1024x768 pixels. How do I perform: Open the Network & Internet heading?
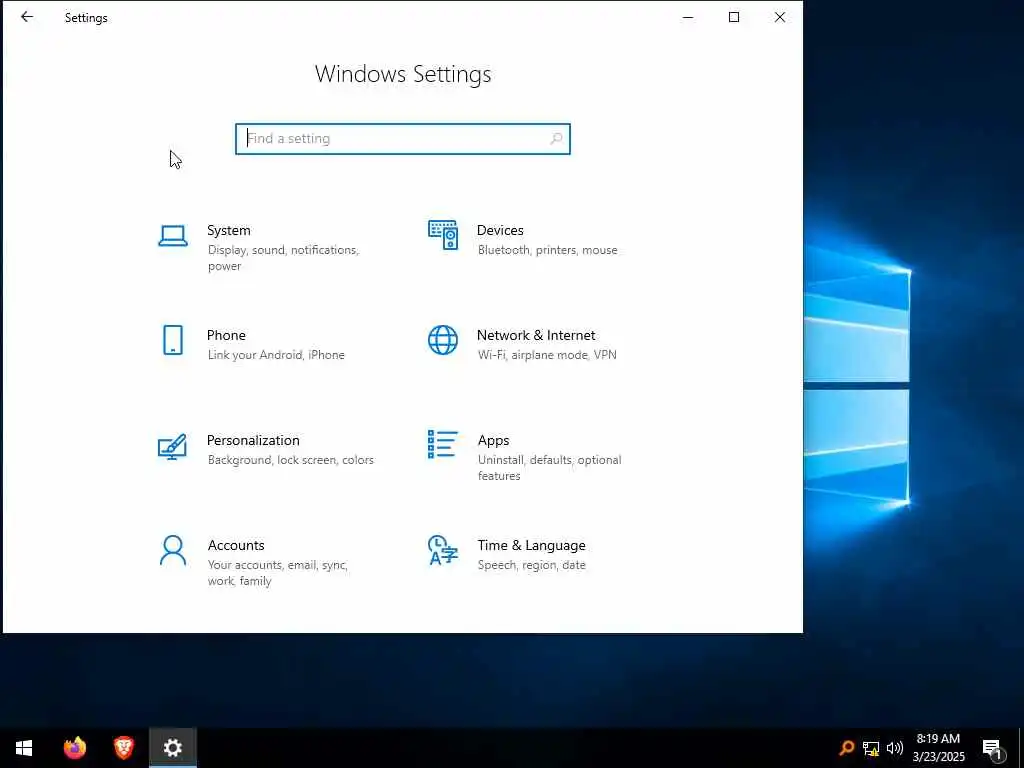(x=536, y=335)
